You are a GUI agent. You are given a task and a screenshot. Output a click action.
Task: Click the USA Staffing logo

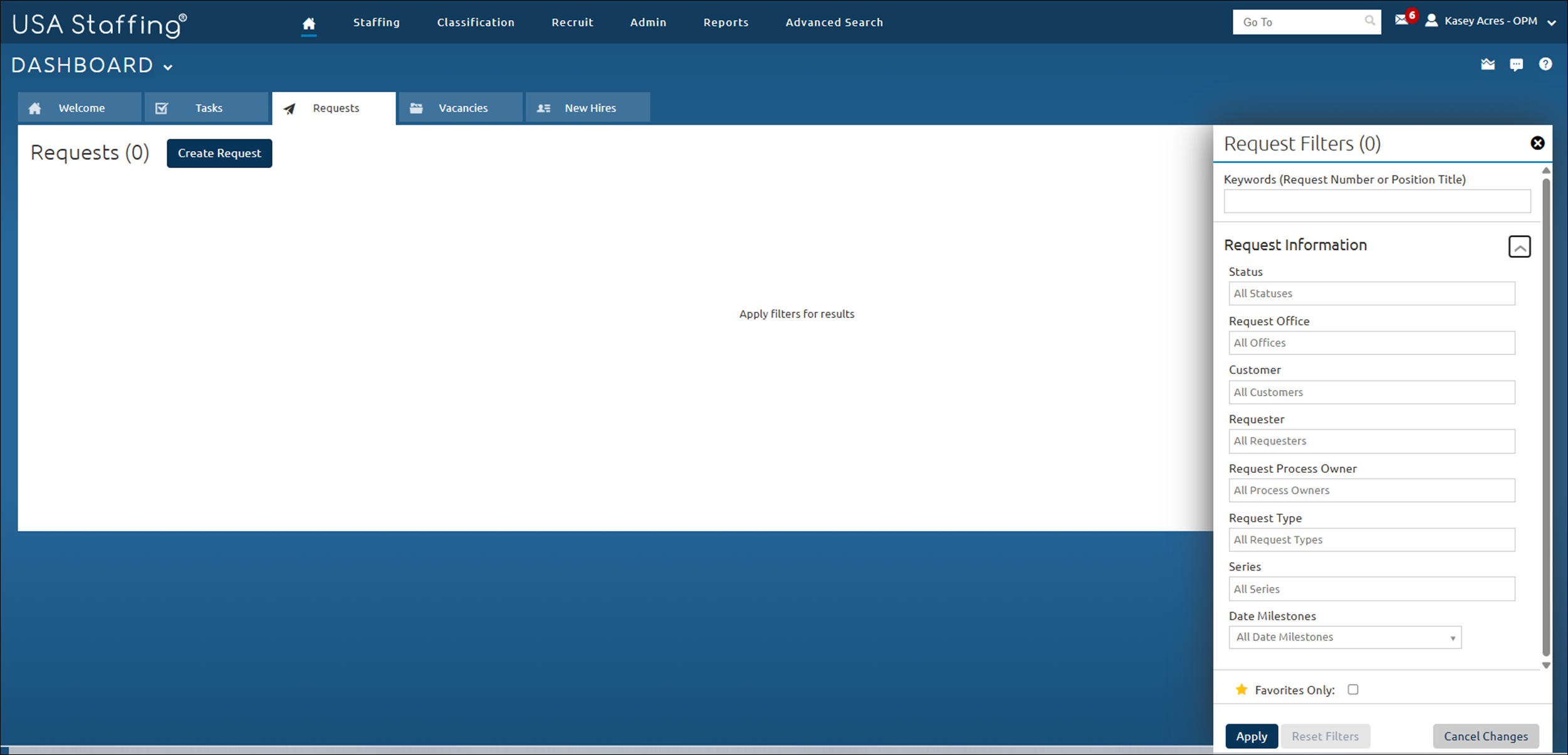(x=99, y=24)
